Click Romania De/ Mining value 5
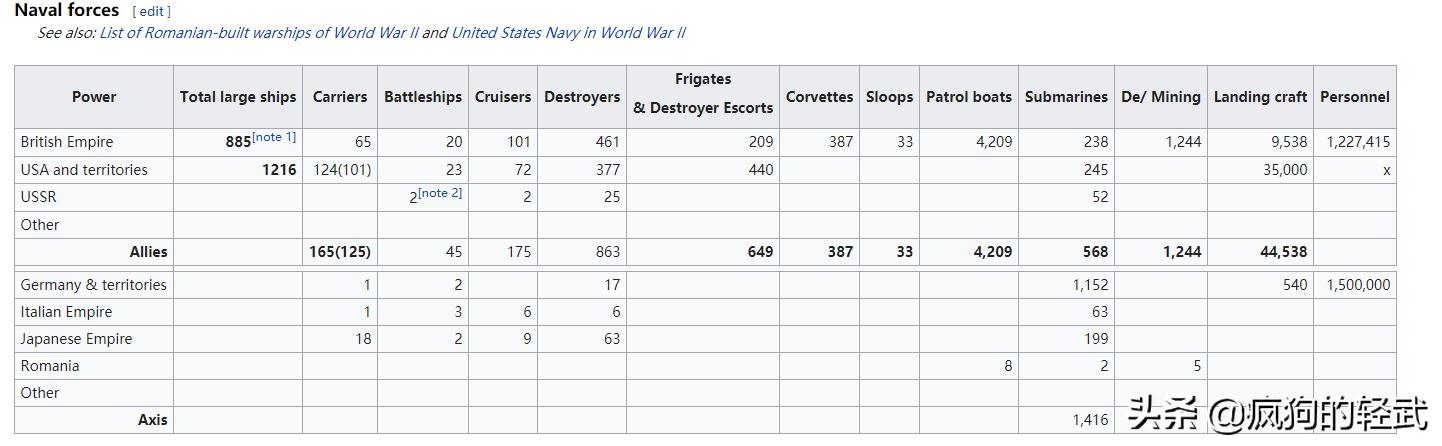 (x=1197, y=366)
